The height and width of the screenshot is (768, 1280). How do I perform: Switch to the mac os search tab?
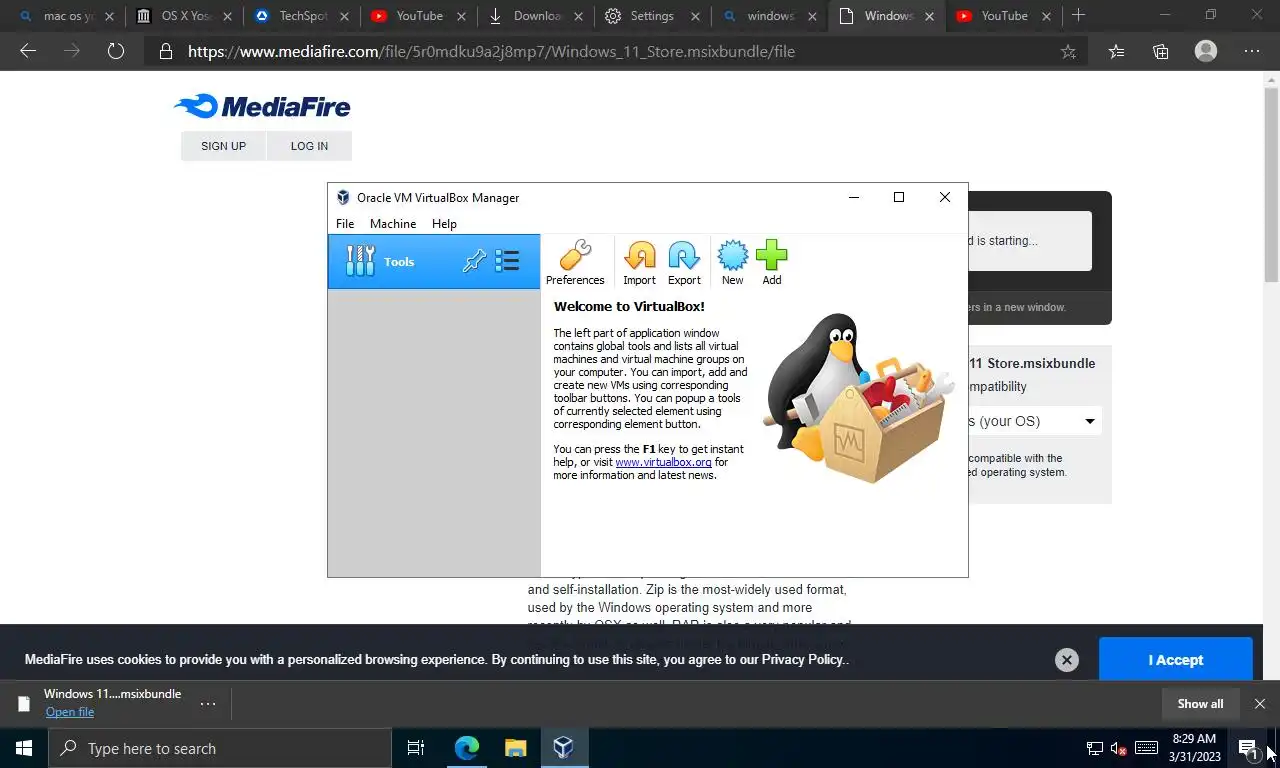coord(68,16)
